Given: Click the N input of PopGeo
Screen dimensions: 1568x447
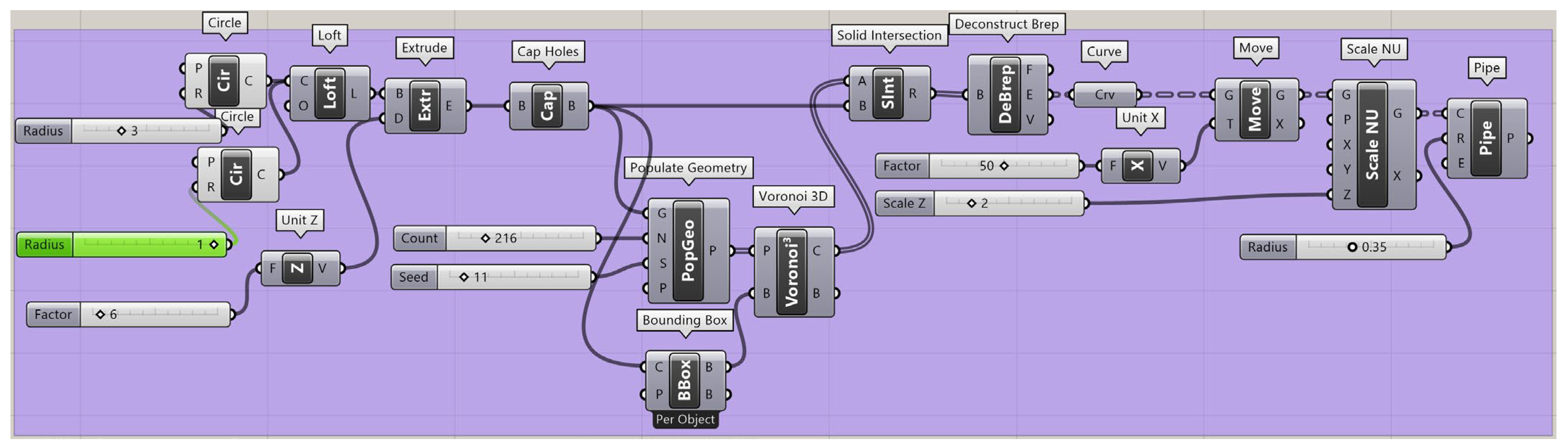Looking at the screenshot, I should click(x=662, y=238).
